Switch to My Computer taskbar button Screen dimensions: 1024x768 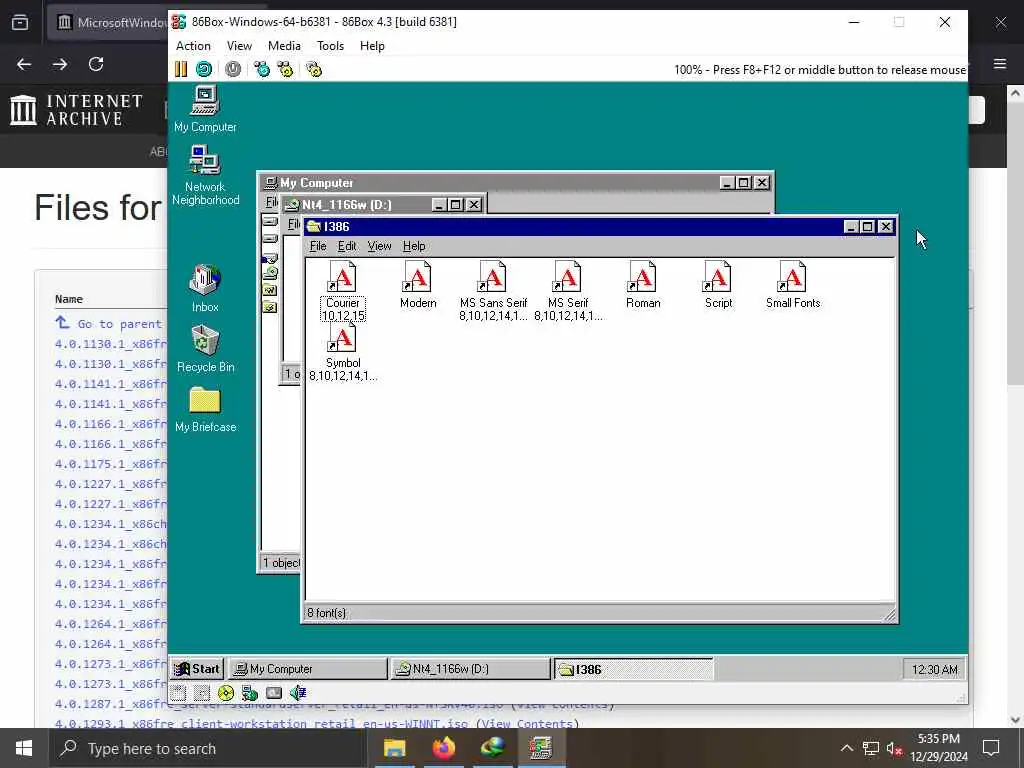[308, 669]
